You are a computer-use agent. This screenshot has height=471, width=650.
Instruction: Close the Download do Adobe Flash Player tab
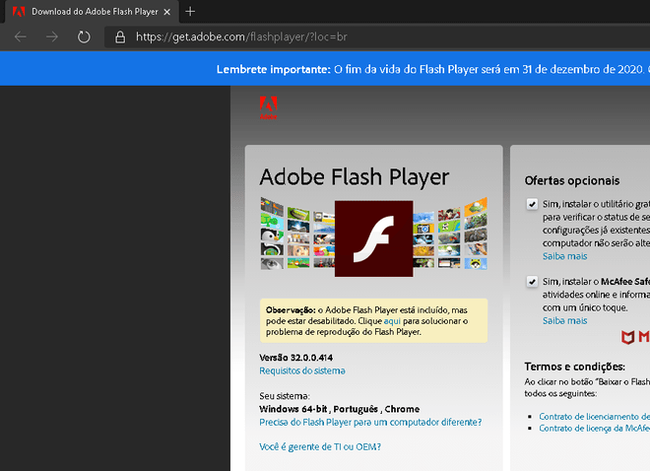[x=167, y=12]
